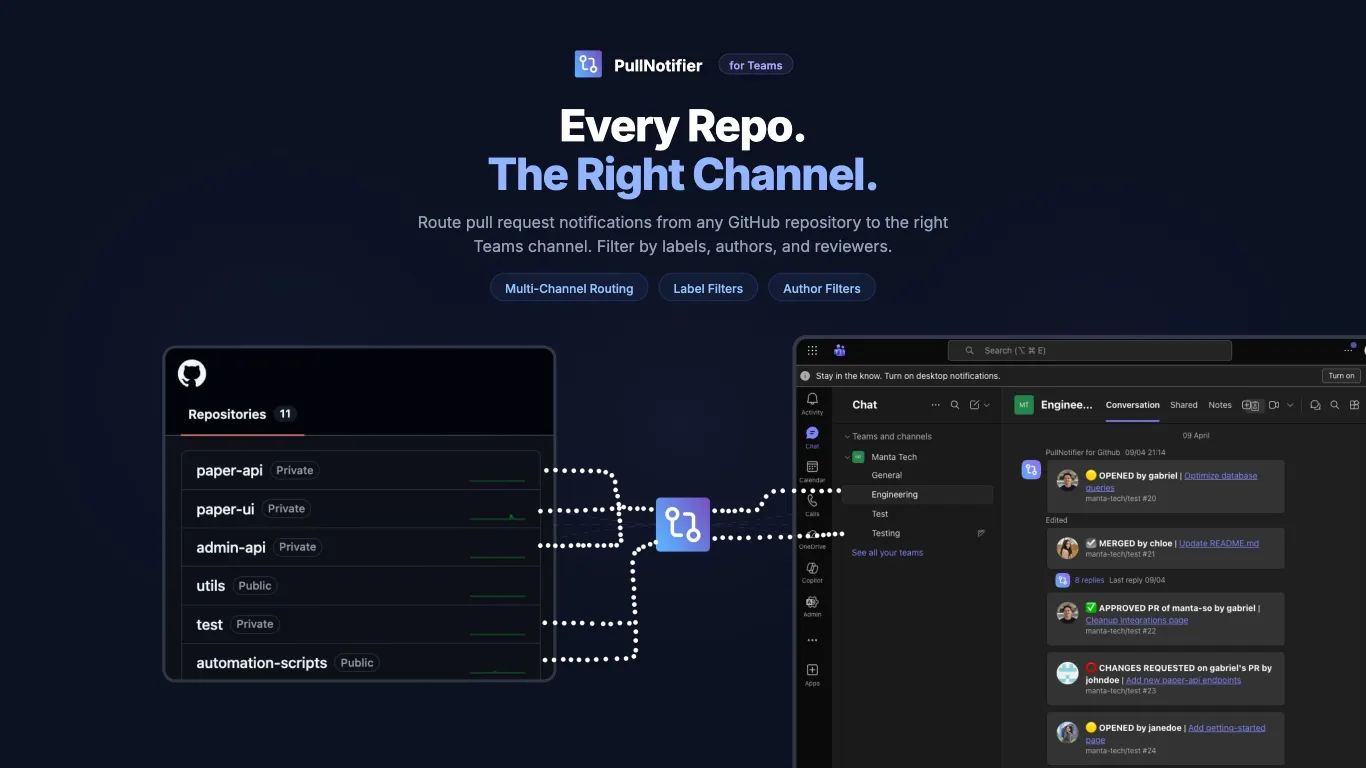This screenshot has height=768, width=1366.
Task: Click the Testing channel side icon
Action: [981, 533]
